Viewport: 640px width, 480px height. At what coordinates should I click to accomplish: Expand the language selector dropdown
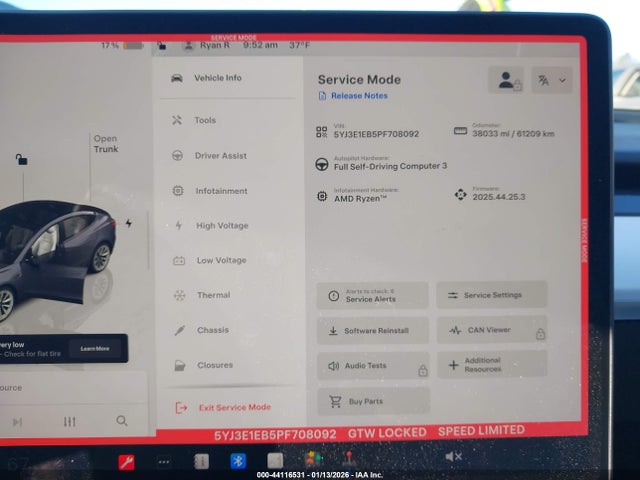coord(551,81)
